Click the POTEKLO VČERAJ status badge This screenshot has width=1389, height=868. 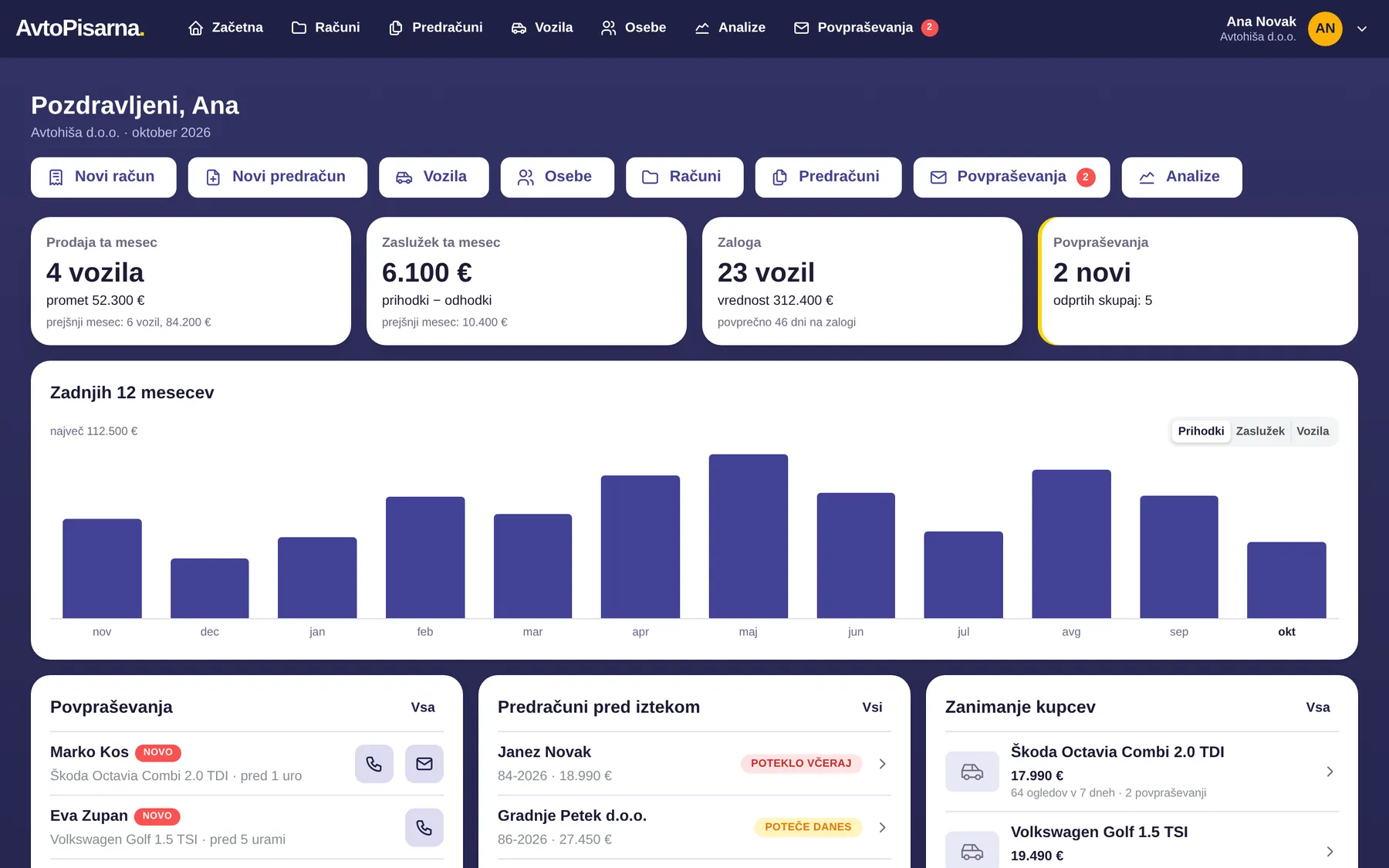click(x=801, y=764)
